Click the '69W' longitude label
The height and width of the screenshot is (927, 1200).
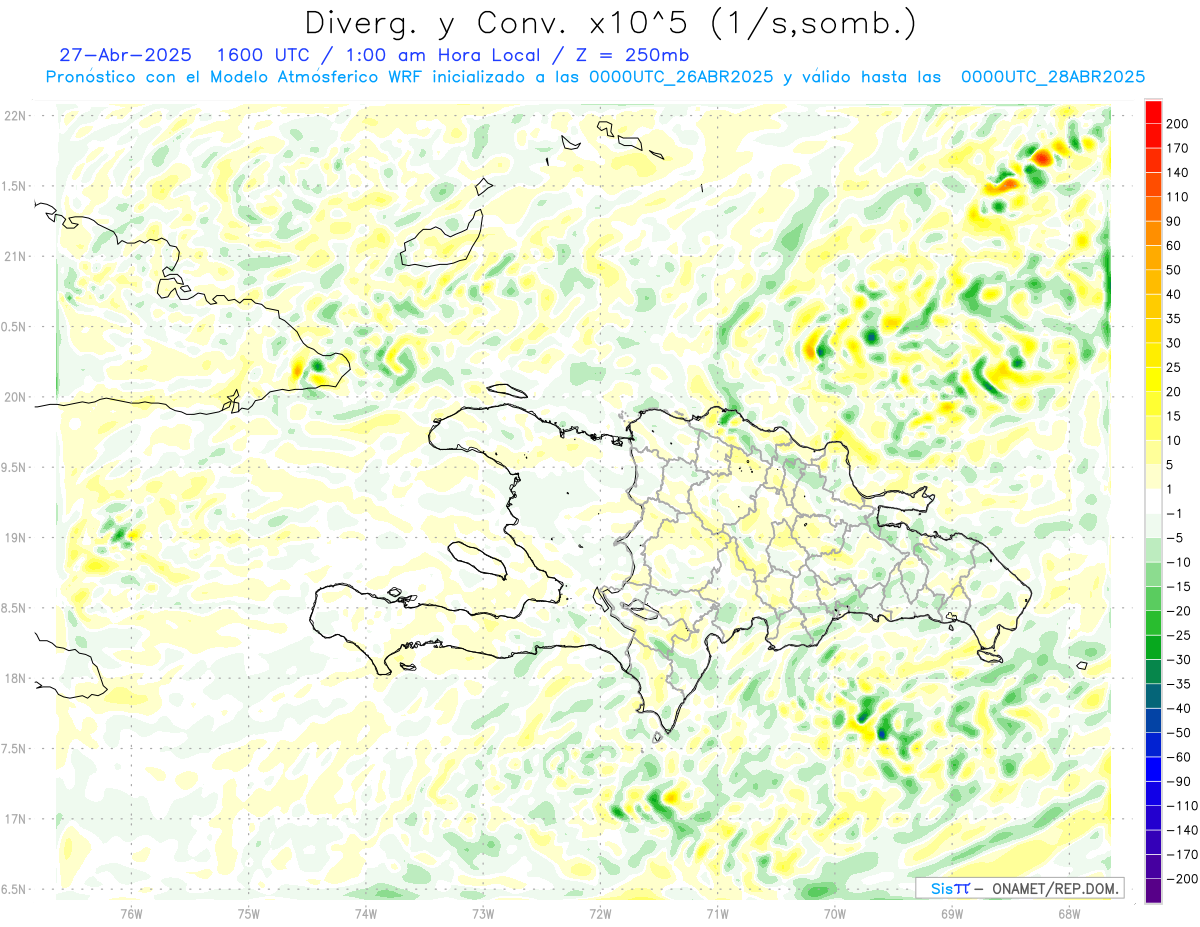952,913
